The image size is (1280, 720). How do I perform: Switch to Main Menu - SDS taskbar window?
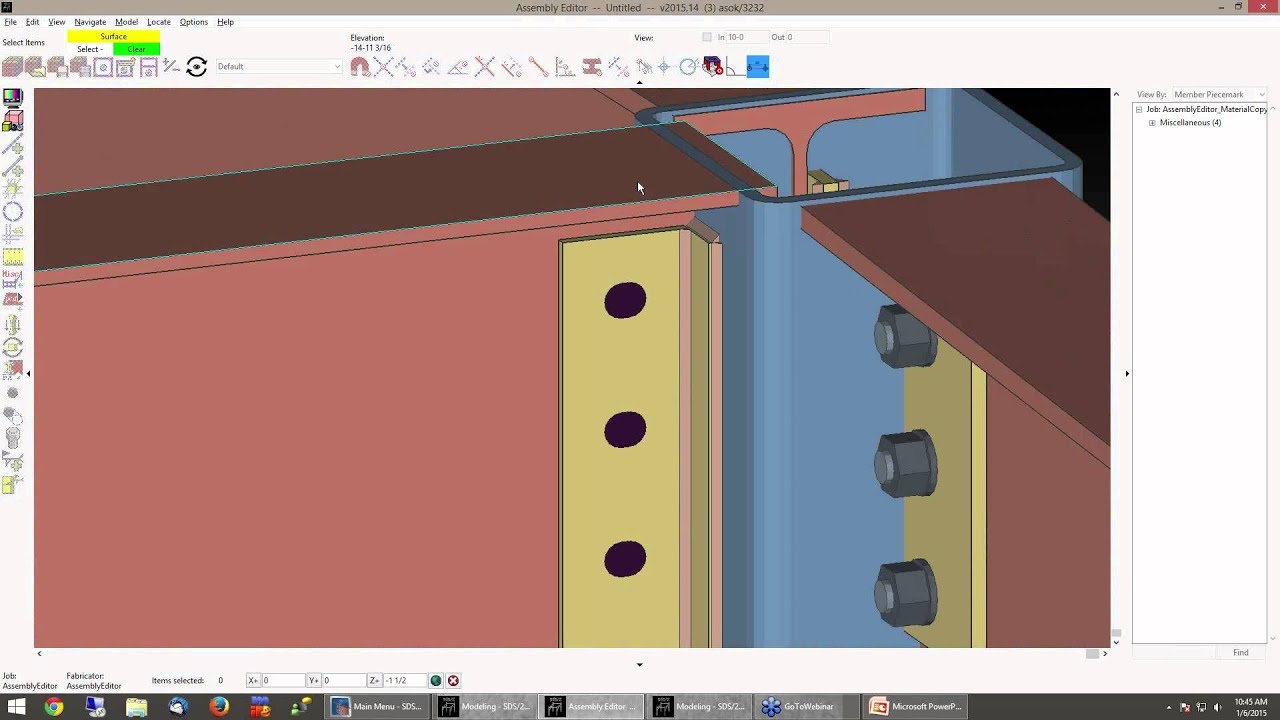pyautogui.click(x=379, y=707)
